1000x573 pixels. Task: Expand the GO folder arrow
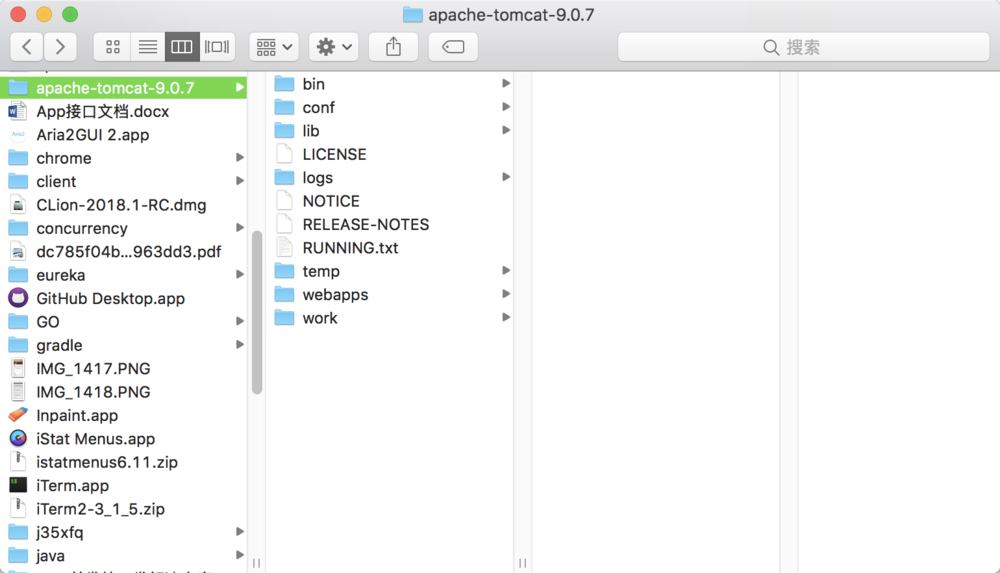point(240,322)
